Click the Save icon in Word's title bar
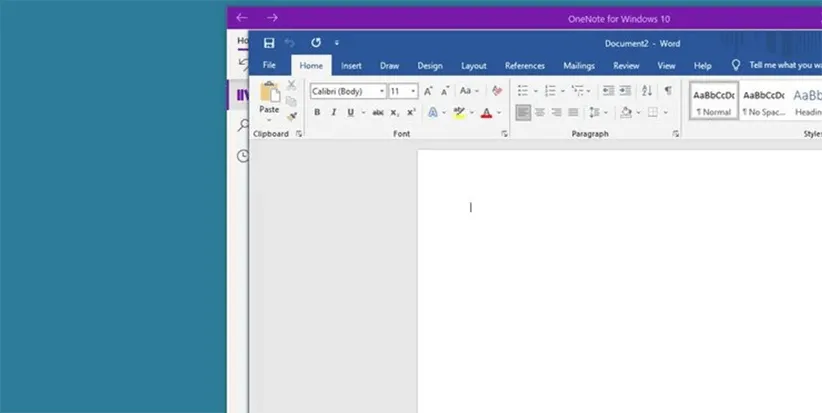 (269, 43)
